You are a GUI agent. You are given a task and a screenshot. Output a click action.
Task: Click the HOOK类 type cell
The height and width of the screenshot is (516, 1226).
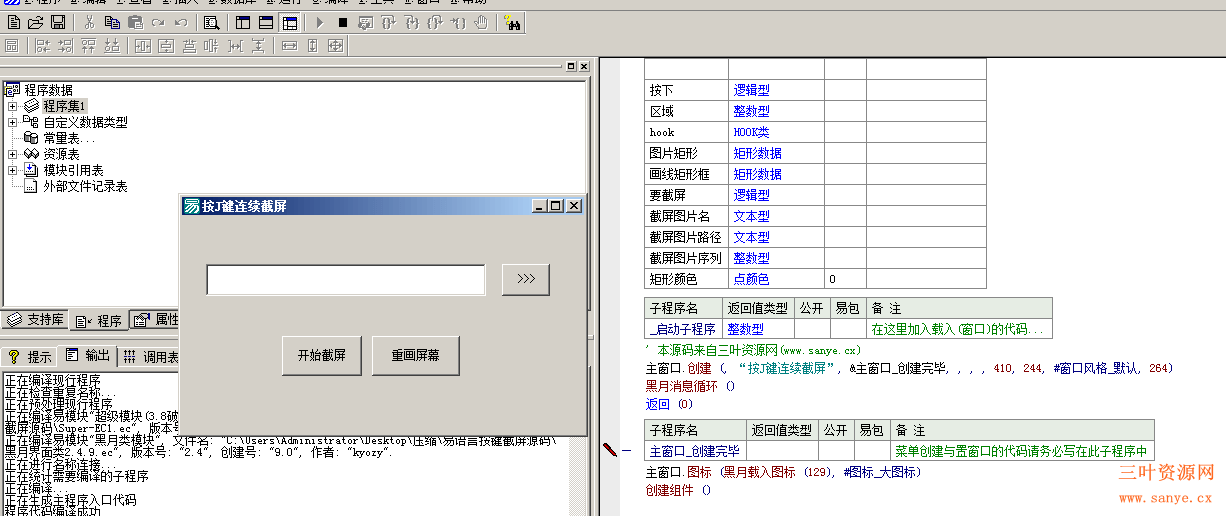[776, 132]
